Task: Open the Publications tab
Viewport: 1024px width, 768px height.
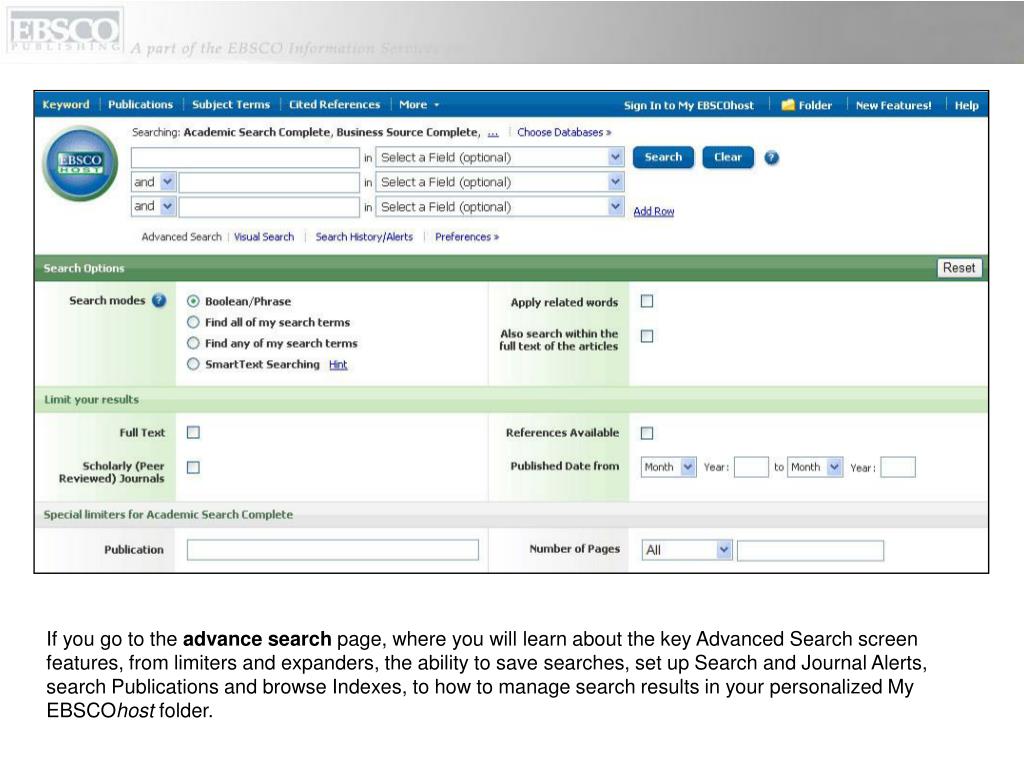Action: 140,104
